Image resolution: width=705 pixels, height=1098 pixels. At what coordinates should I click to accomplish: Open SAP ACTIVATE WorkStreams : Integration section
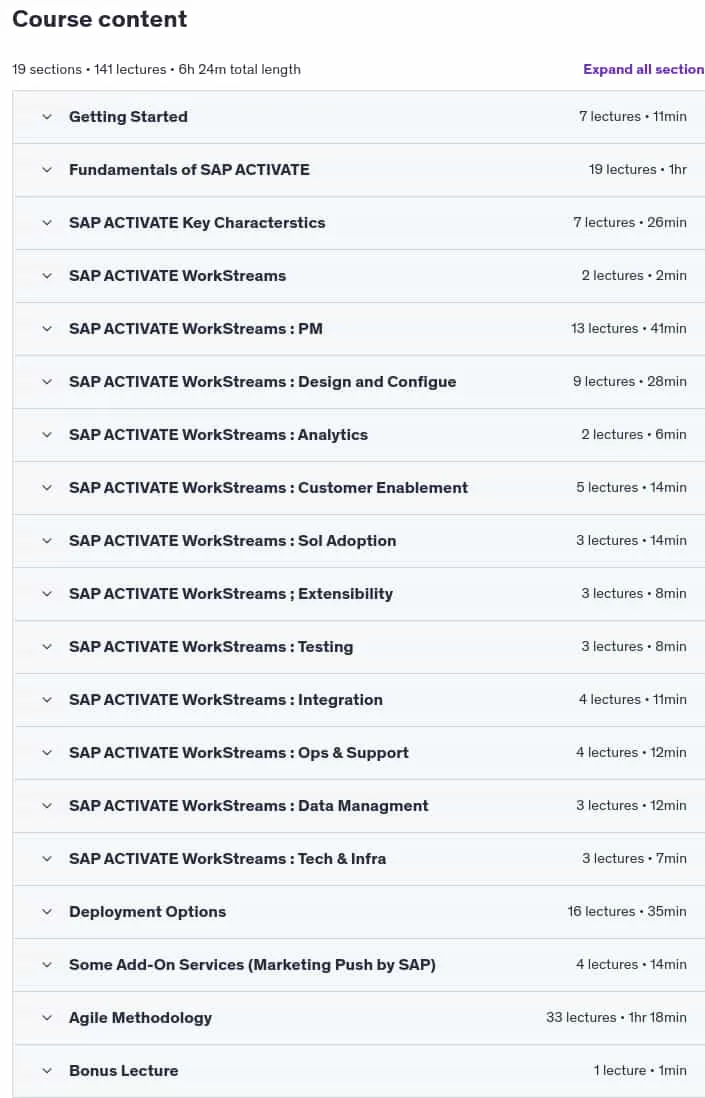(x=225, y=700)
